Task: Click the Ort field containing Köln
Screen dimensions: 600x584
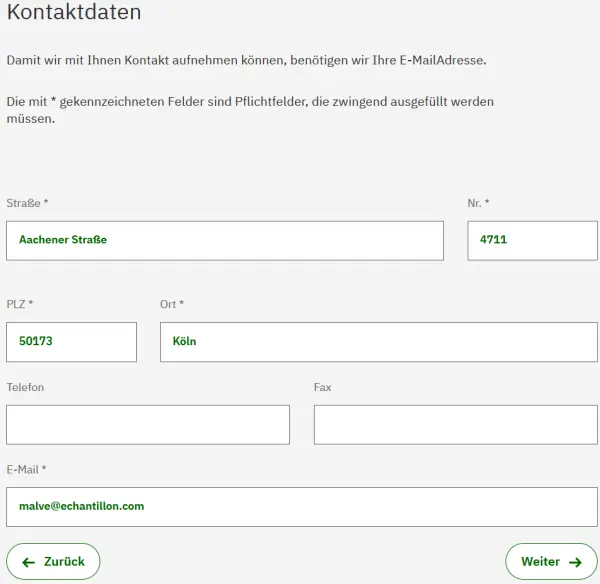Action: [378, 342]
